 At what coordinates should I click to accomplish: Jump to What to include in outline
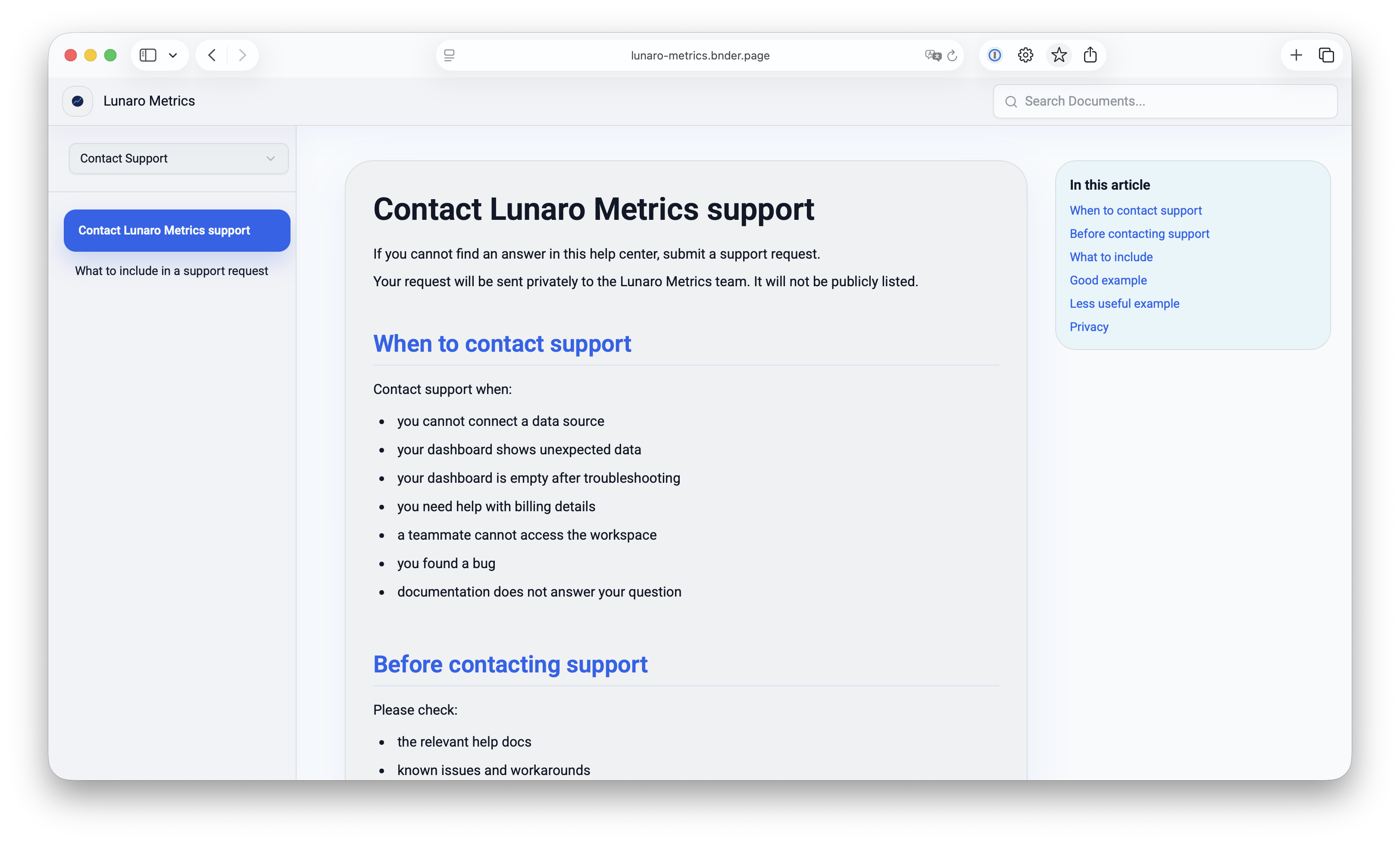[x=1111, y=257]
